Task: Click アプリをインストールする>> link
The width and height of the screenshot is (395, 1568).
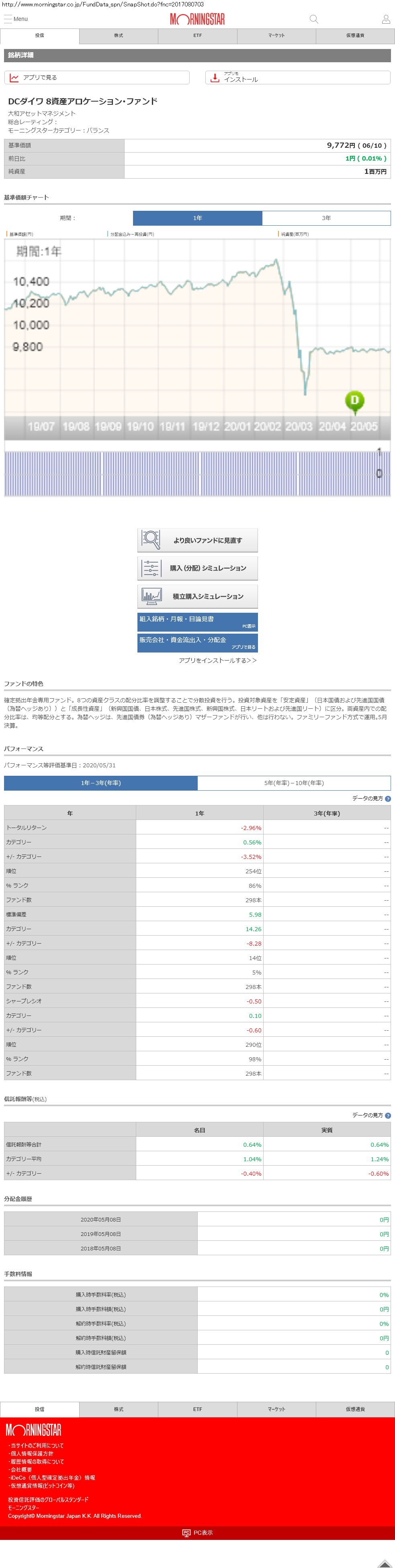Action: click(x=218, y=661)
